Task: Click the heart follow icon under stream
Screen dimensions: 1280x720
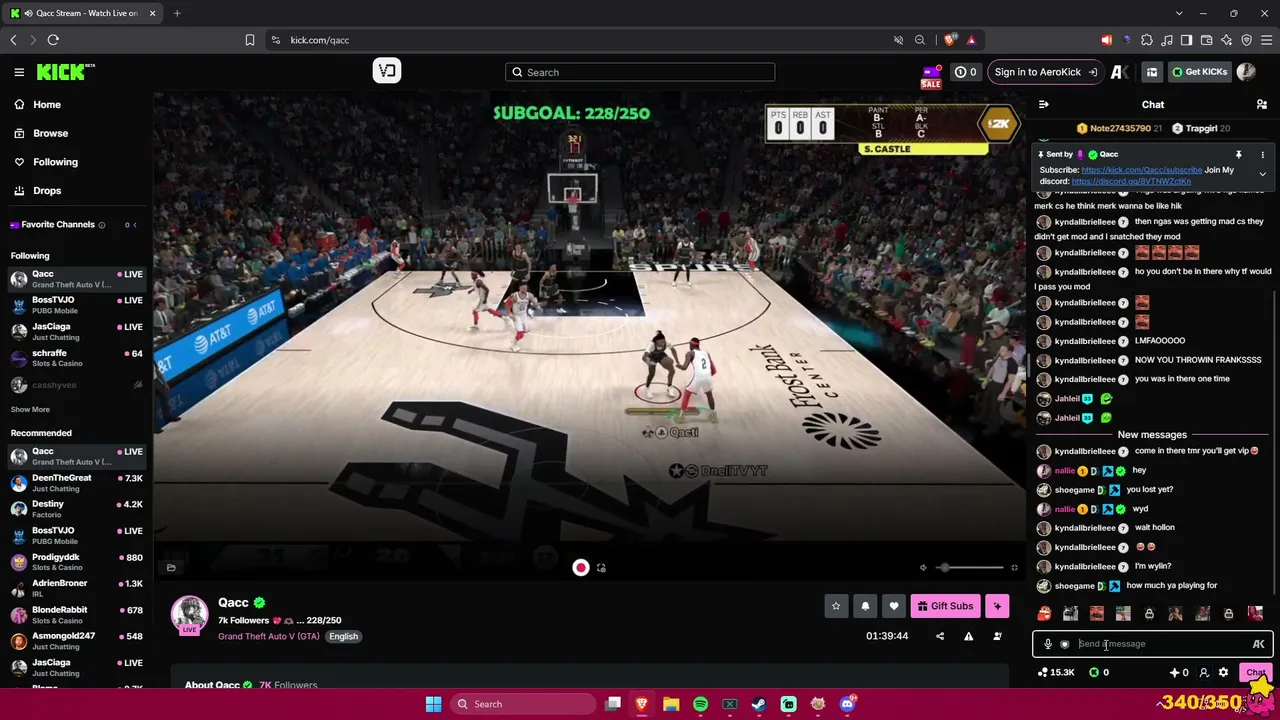Action: click(894, 606)
